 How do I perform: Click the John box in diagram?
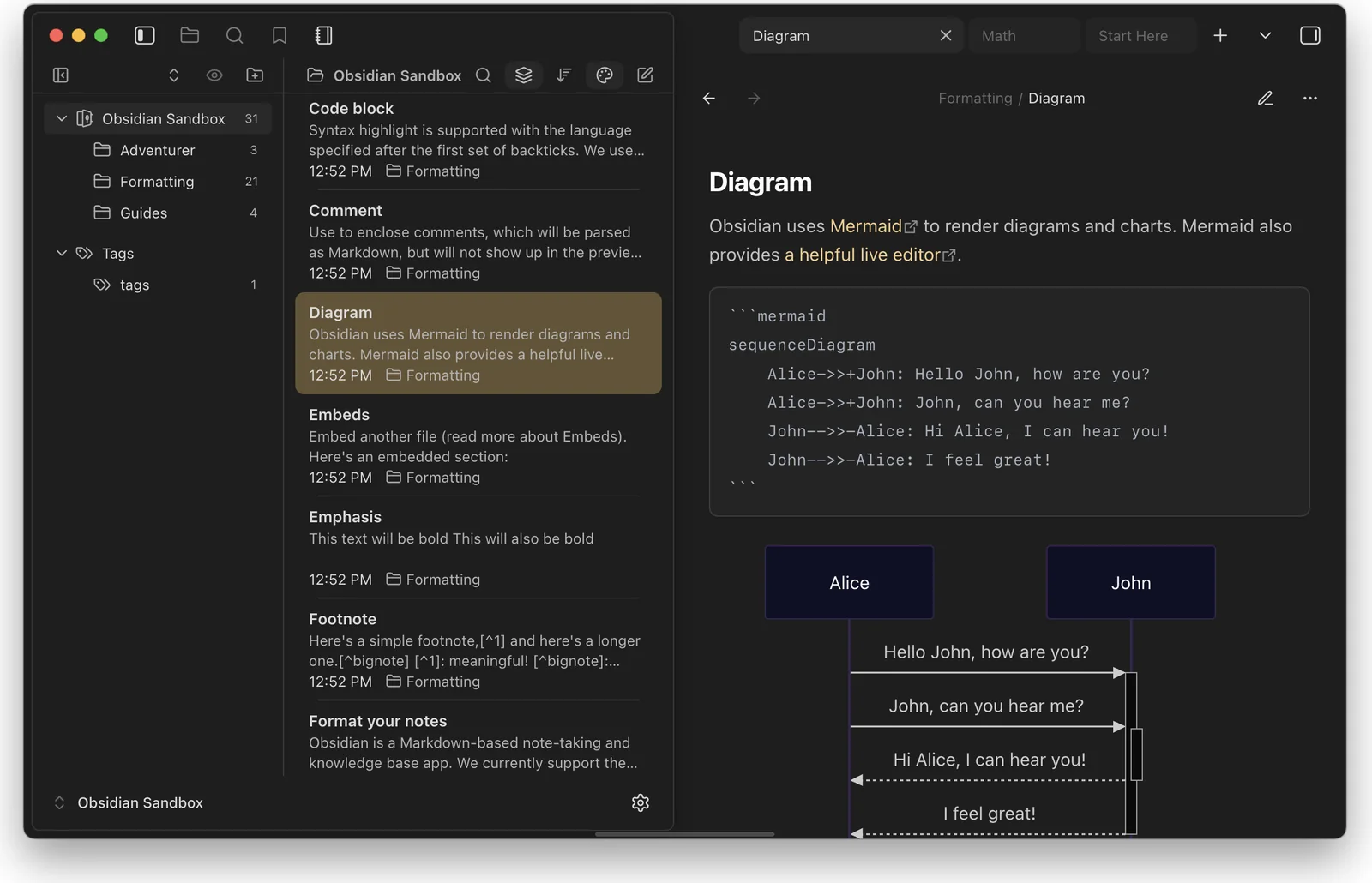[1131, 583]
